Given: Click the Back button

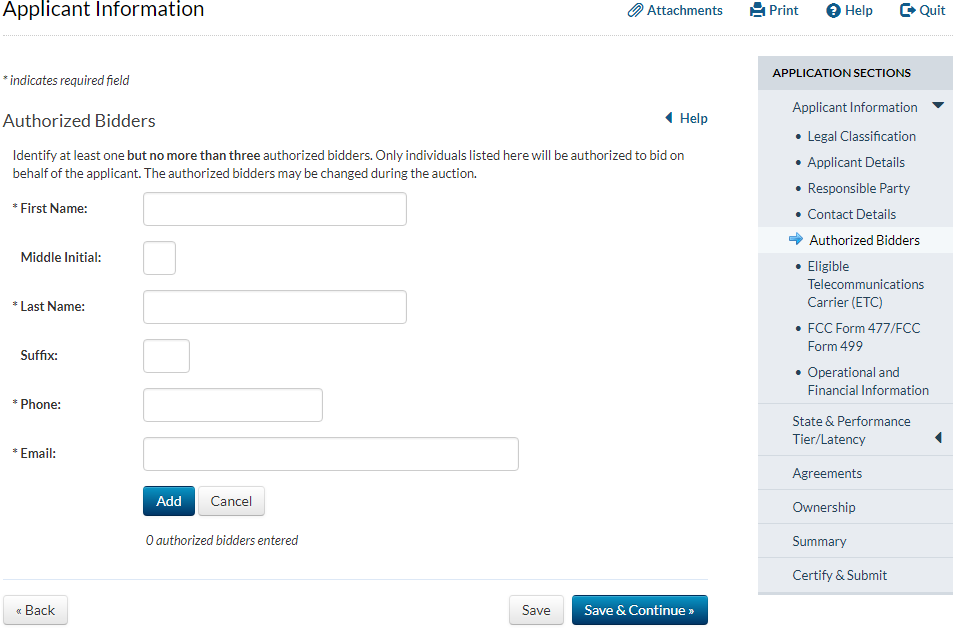Looking at the screenshot, I should click(36, 610).
